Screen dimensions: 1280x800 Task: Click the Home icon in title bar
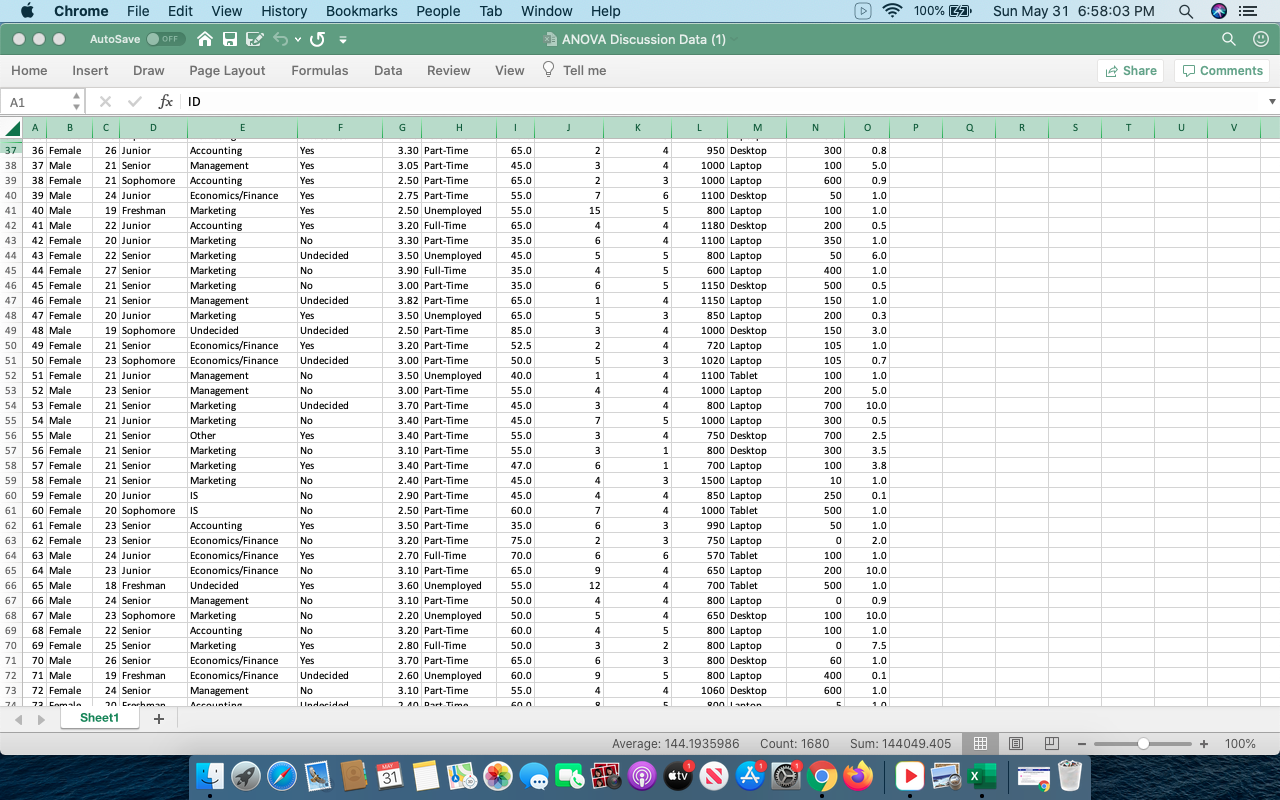pos(205,39)
